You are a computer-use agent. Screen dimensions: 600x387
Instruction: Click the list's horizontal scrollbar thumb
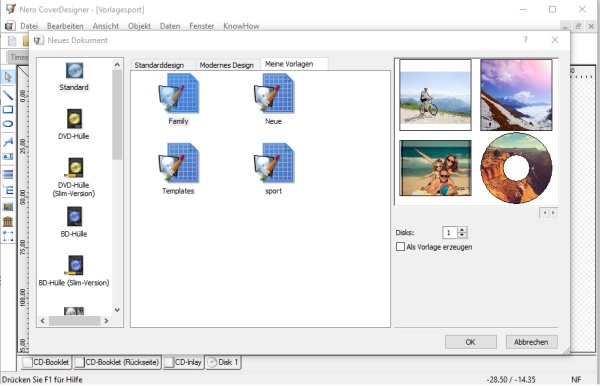point(74,321)
